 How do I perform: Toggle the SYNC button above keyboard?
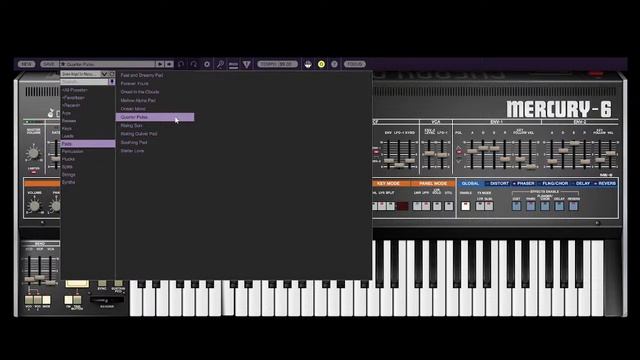tap(102, 283)
